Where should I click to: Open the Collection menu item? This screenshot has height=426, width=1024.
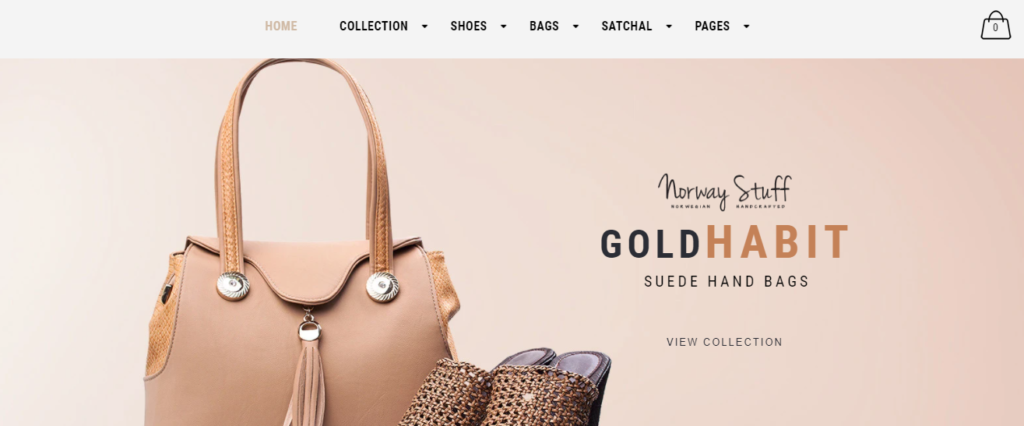(x=374, y=26)
